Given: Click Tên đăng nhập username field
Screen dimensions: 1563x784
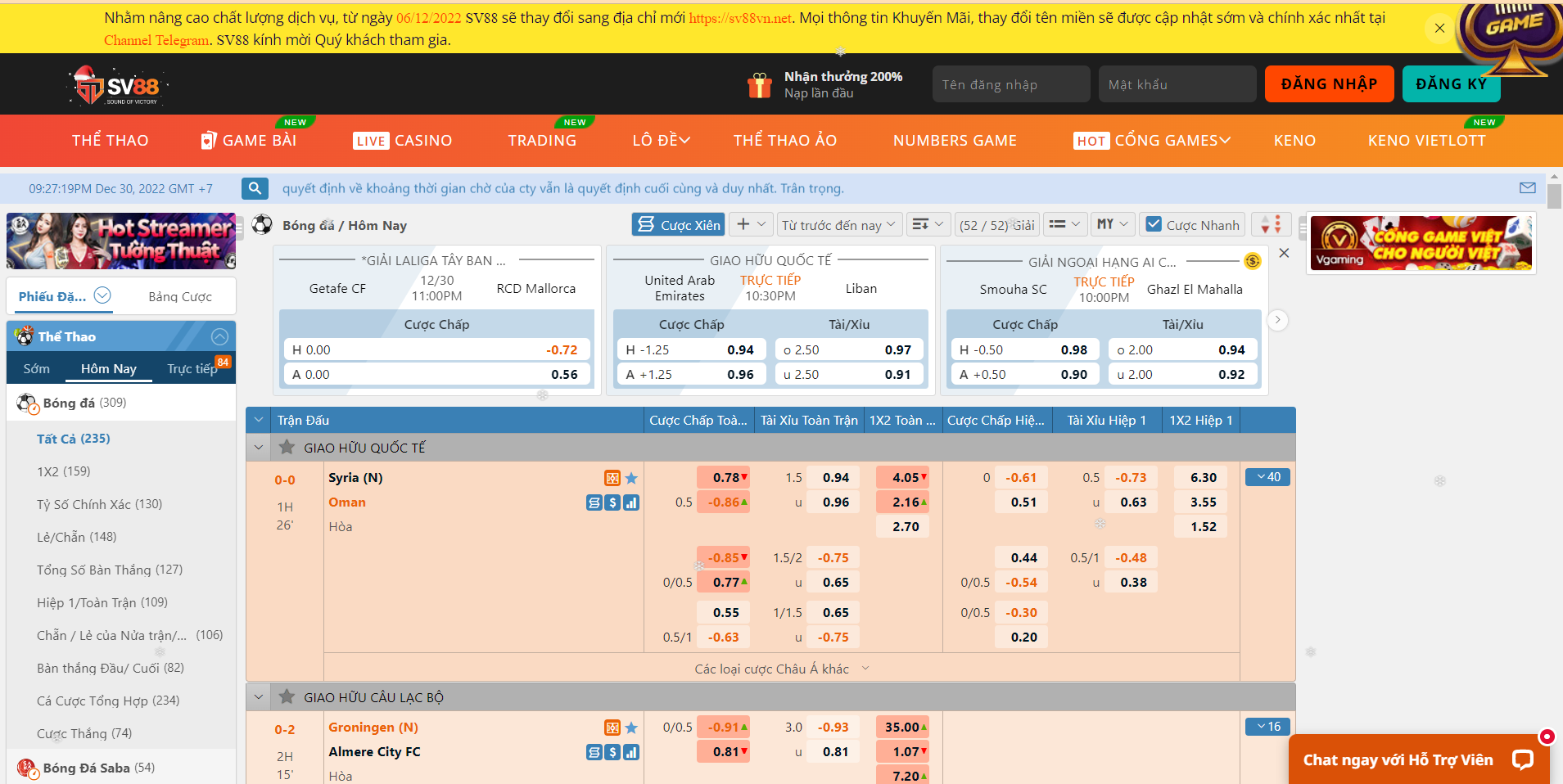Looking at the screenshot, I should pyautogui.click(x=1011, y=83).
